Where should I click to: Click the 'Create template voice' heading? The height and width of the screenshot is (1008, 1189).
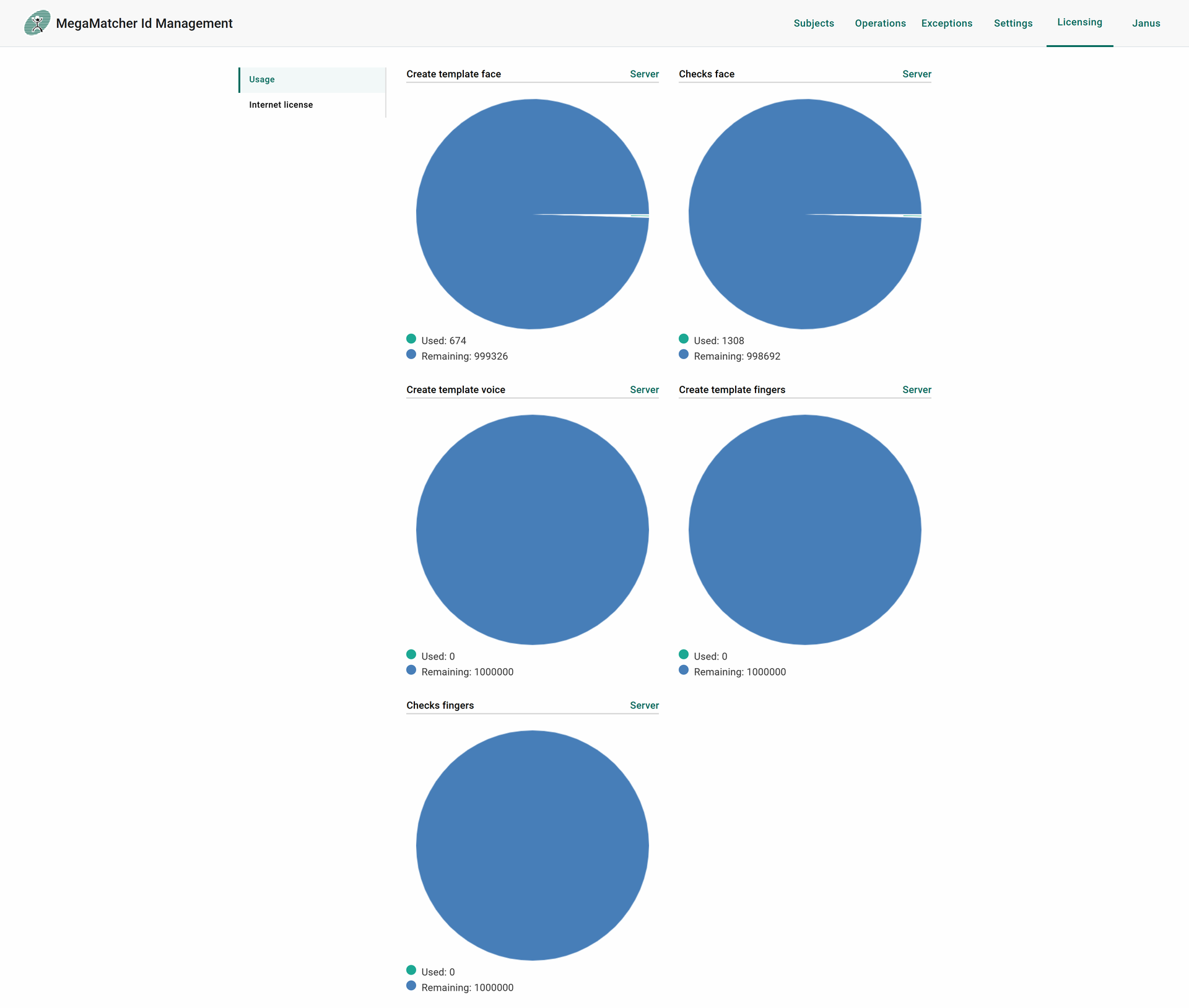(x=456, y=390)
